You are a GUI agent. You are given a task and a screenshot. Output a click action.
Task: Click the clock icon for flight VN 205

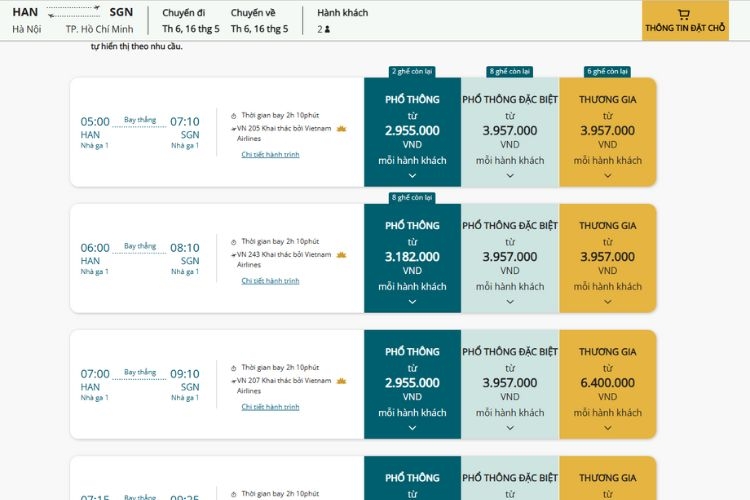pyautogui.click(x=233, y=116)
